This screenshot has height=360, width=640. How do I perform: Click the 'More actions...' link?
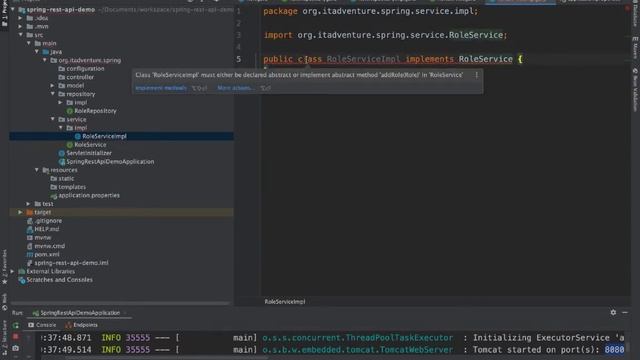click(236, 88)
